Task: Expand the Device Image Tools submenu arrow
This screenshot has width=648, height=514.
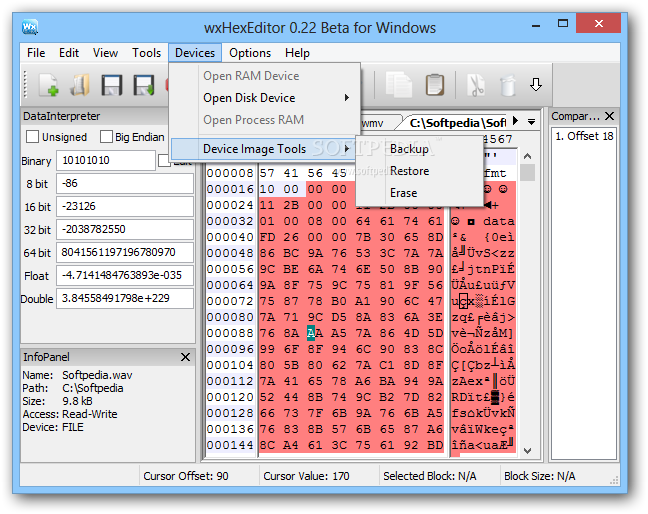Action: [347, 148]
